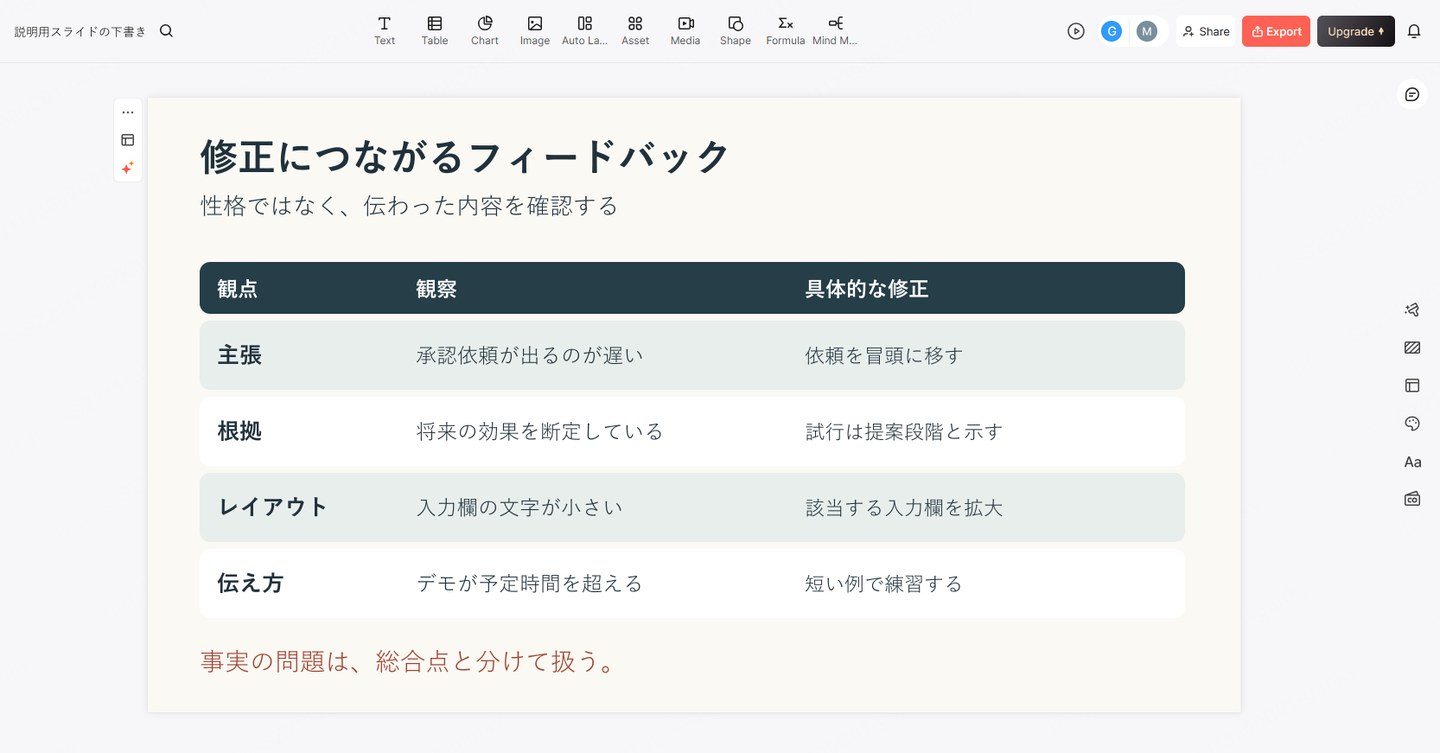This screenshot has width=1440, height=753.
Task: Click the Share button
Action: [x=1206, y=31]
